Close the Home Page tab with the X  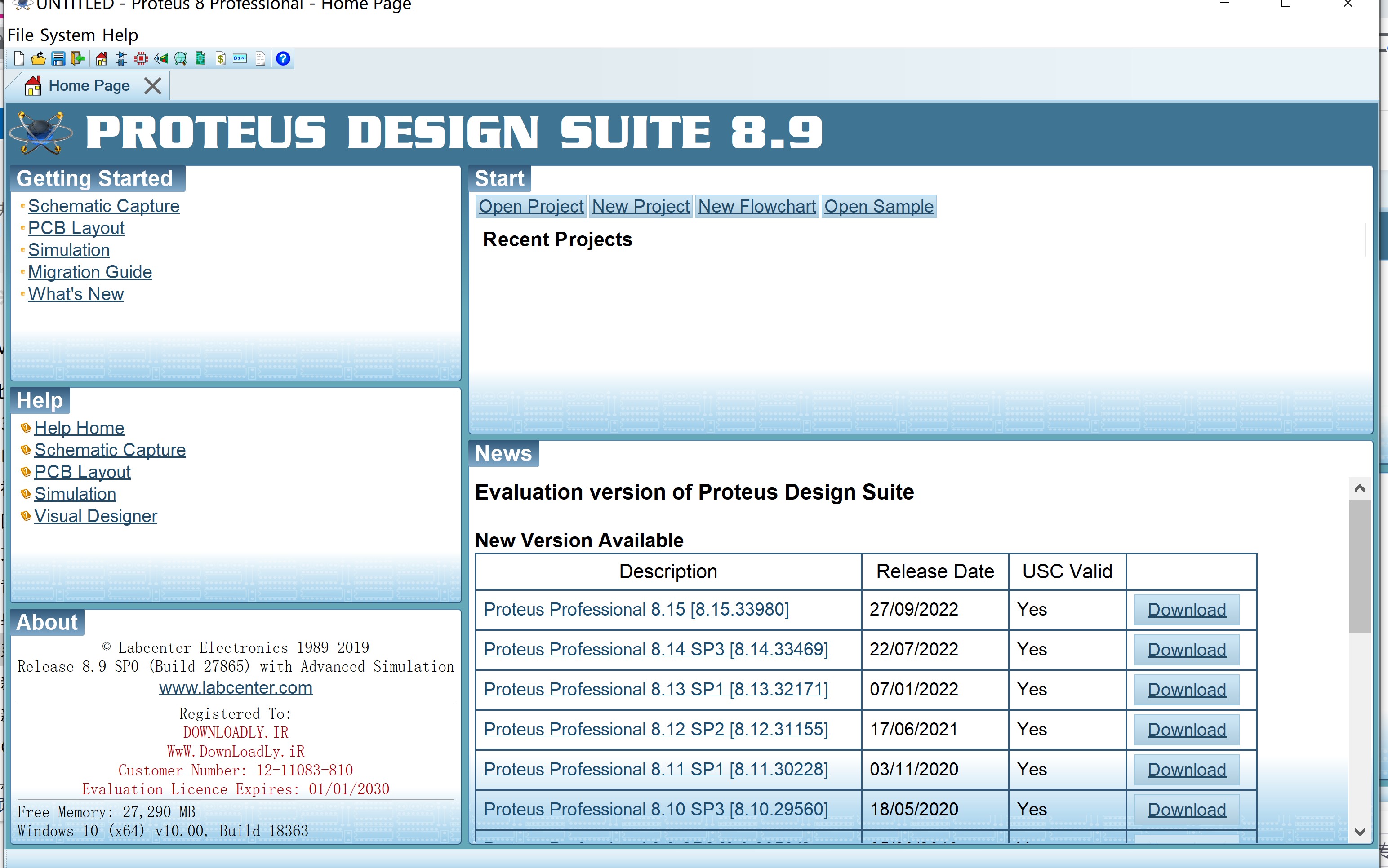point(153,85)
